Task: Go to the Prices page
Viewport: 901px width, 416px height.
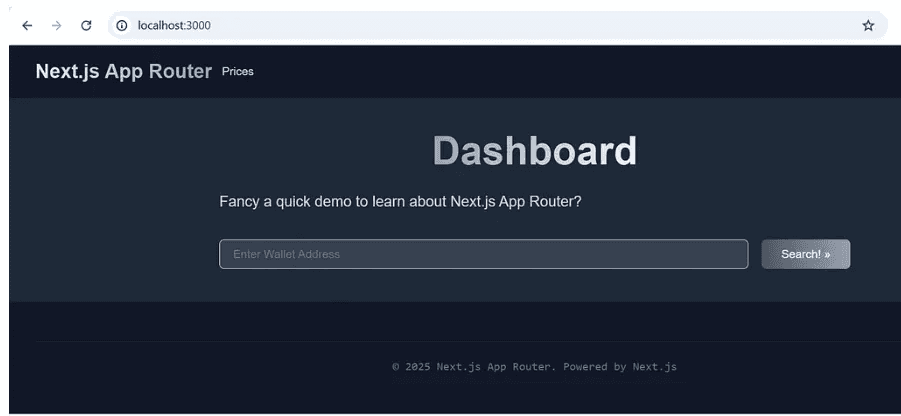Action: 238,71
